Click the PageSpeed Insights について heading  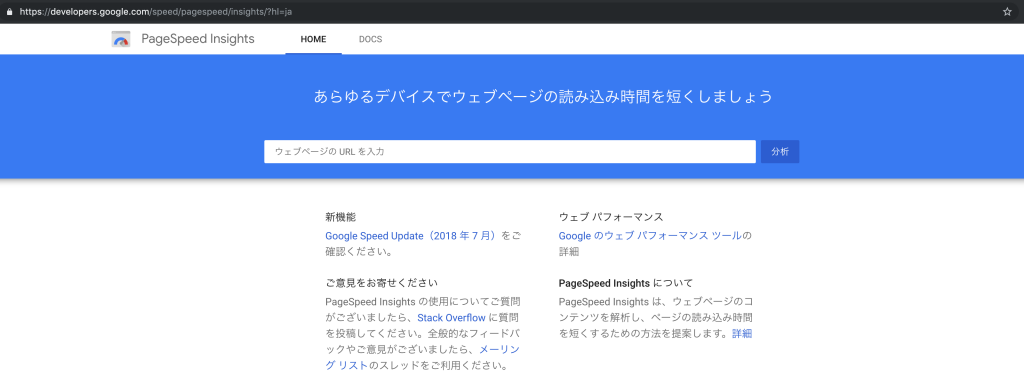pyautogui.click(x=626, y=283)
